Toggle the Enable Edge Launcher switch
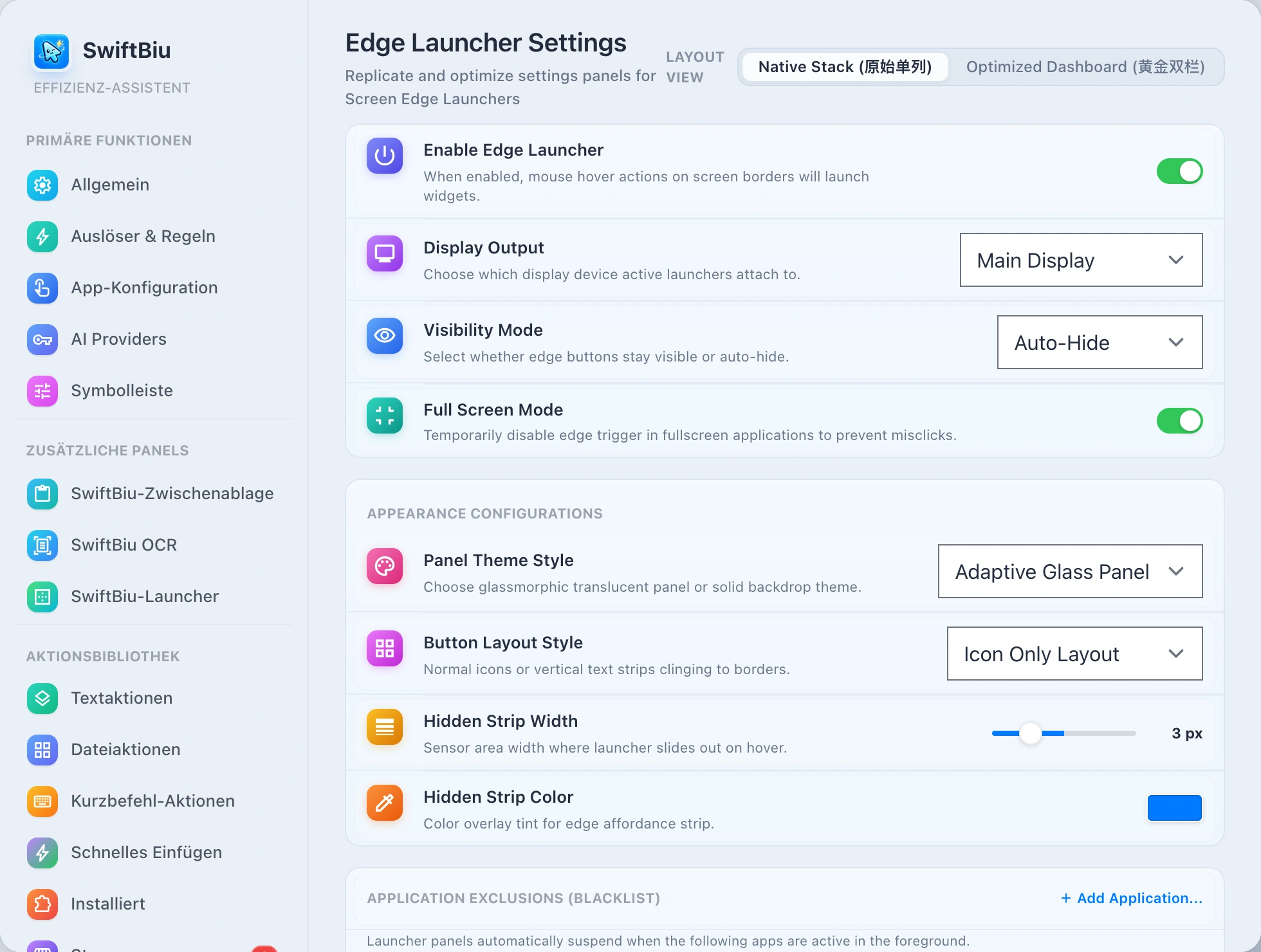The image size is (1261, 952). 1179,171
